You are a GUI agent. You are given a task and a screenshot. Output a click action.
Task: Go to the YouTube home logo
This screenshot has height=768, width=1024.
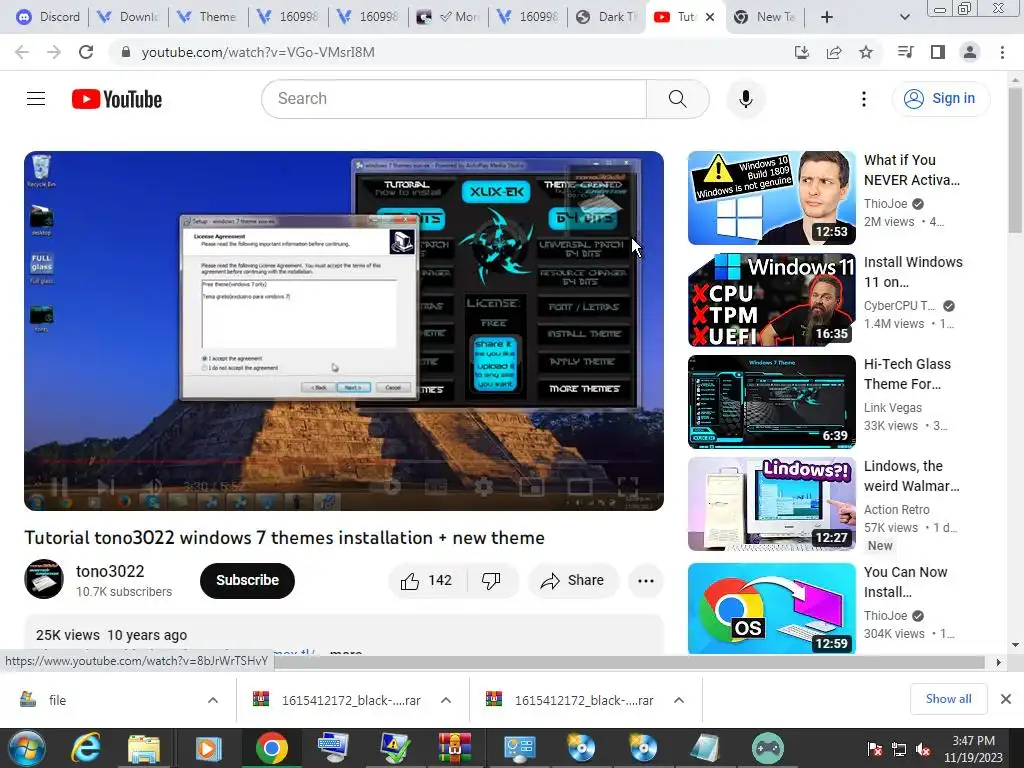(x=117, y=99)
